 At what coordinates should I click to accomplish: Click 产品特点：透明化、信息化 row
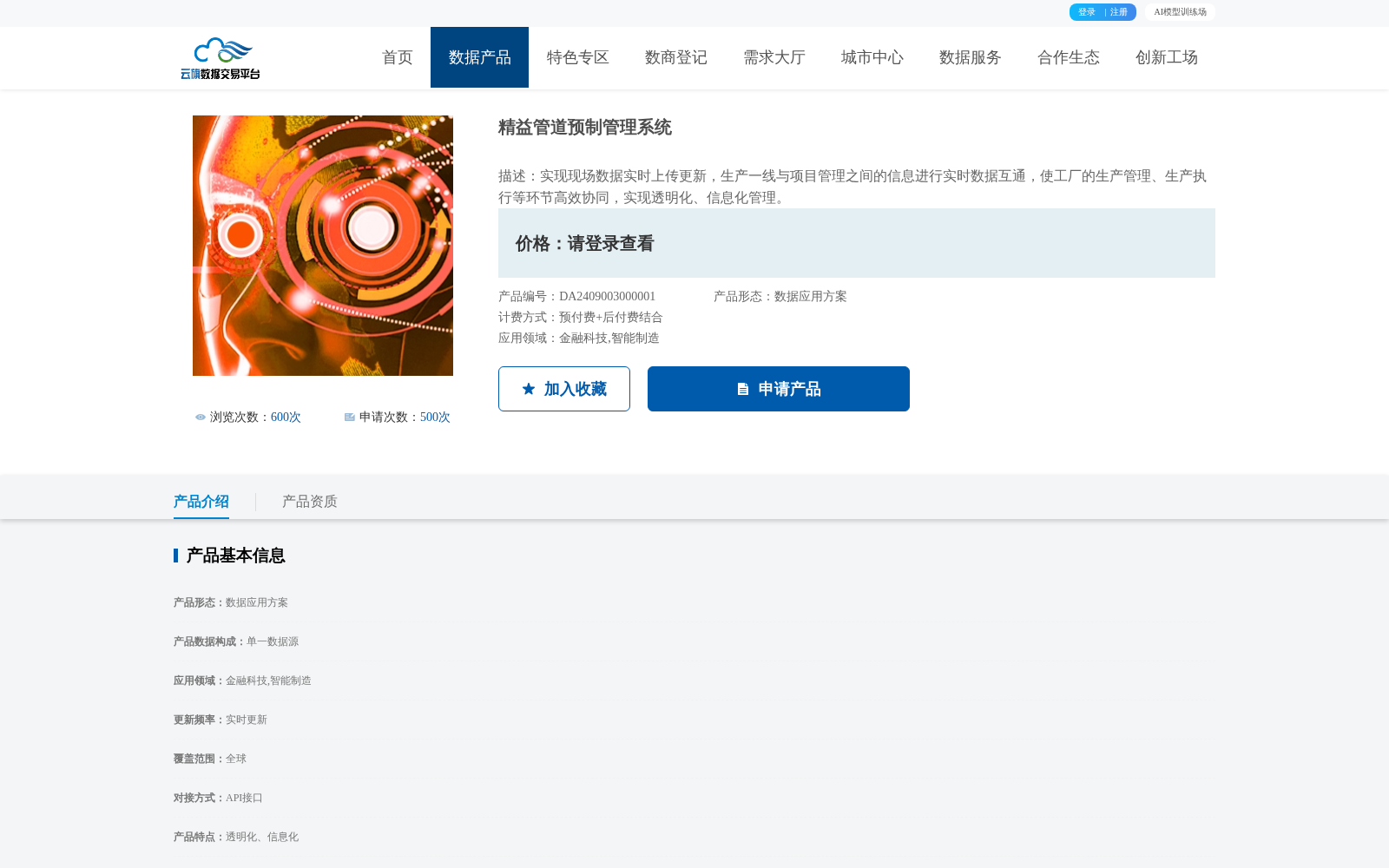[x=236, y=837]
